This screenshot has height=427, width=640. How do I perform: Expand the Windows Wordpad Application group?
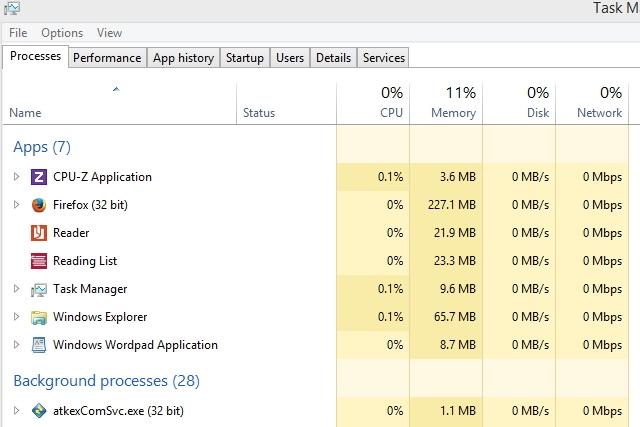tap(16, 345)
